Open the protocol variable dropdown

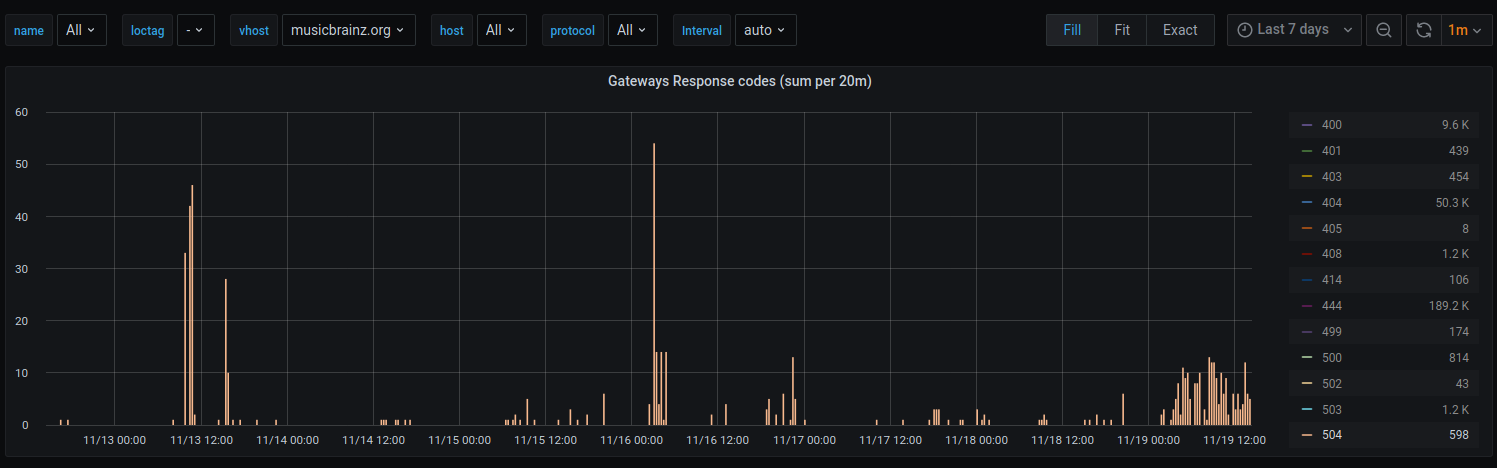coord(633,30)
